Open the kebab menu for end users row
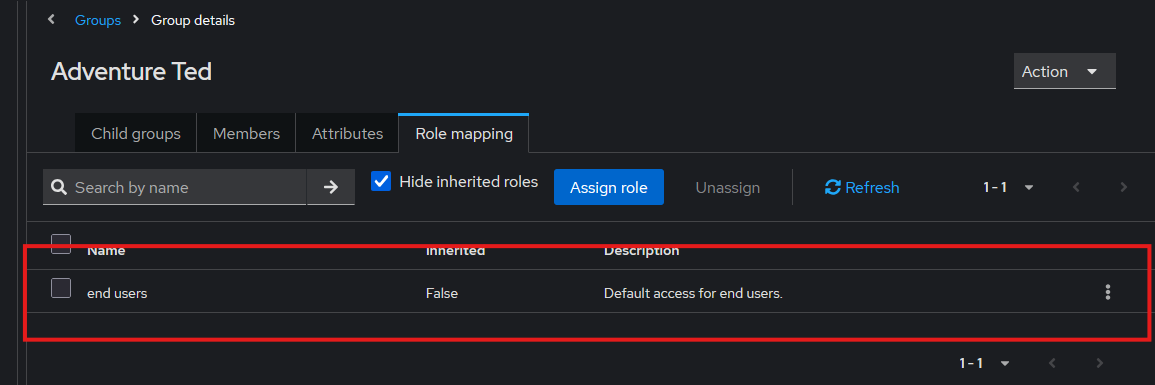The height and width of the screenshot is (385, 1155). (1107, 292)
